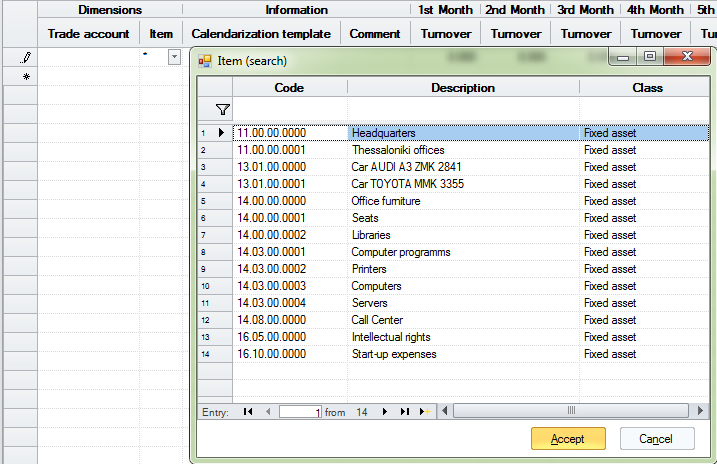Image resolution: width=717 pixels, height=464 pixels.
Task: Click the current row arrow for Headquarters
Action: [x=221, y=133]
